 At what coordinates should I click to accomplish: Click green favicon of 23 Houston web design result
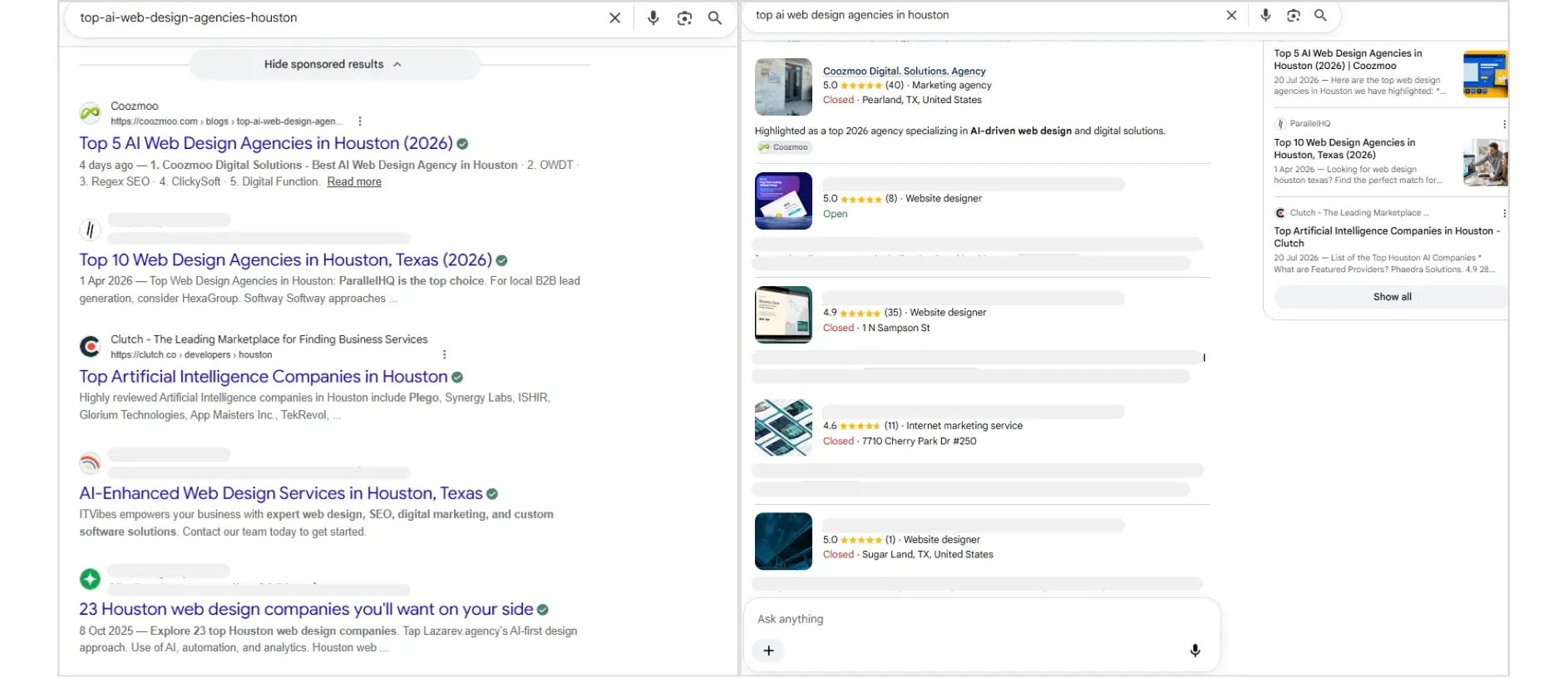point(90,578)
